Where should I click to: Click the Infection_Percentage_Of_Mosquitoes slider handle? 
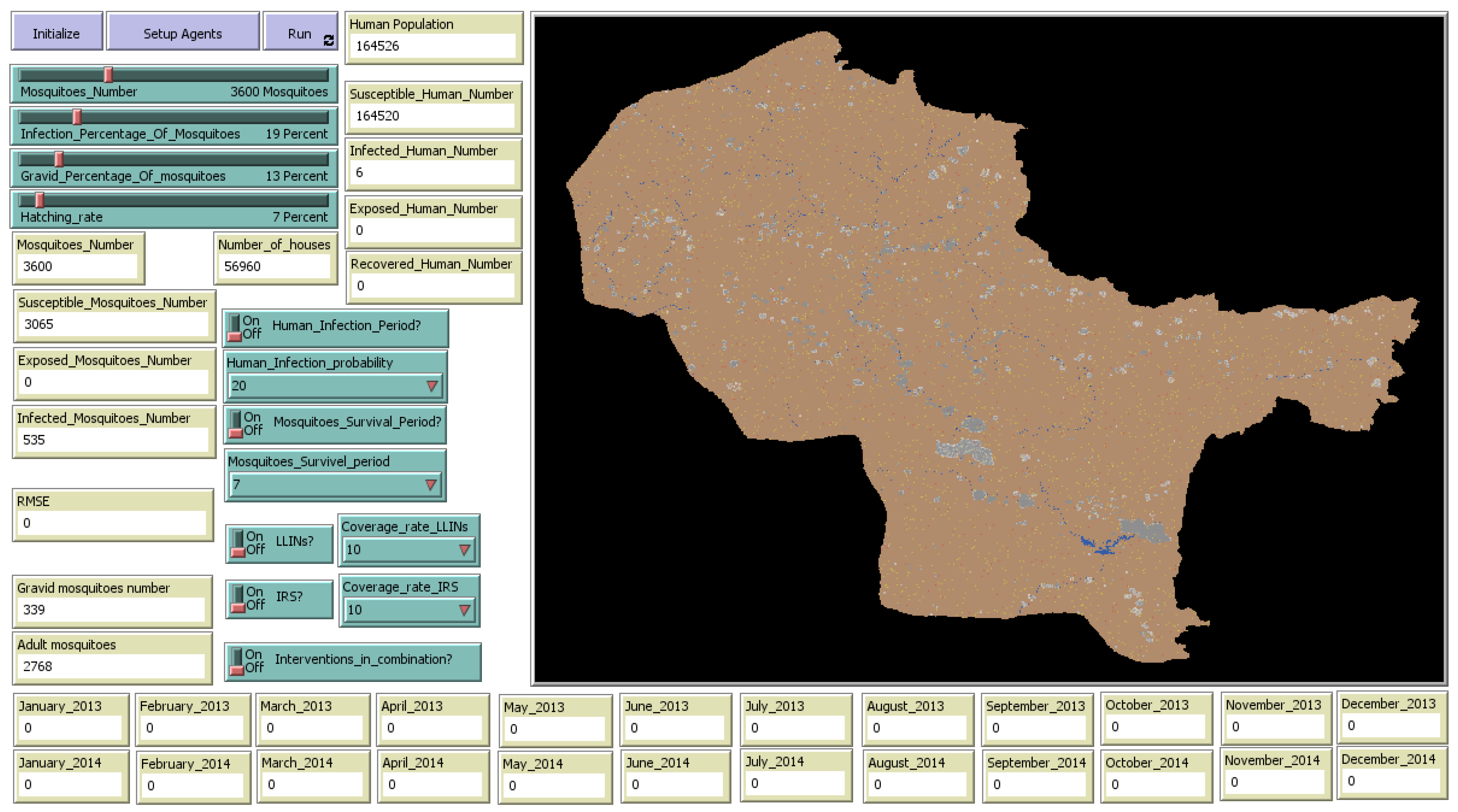pos(77,117)
